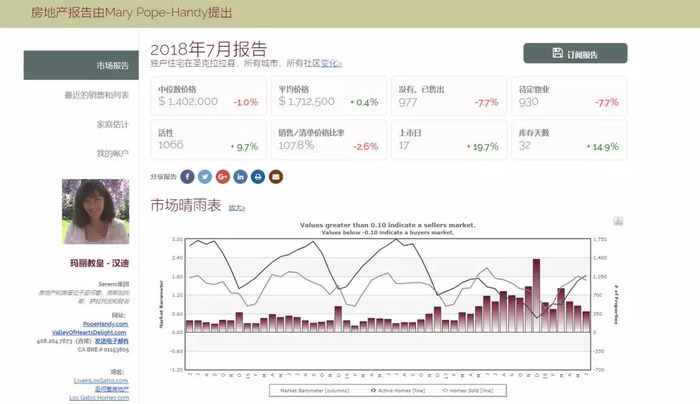Click the chart export icon above graph
The width and height of the screenshot is (700, 404).
(x=618, y=221)
